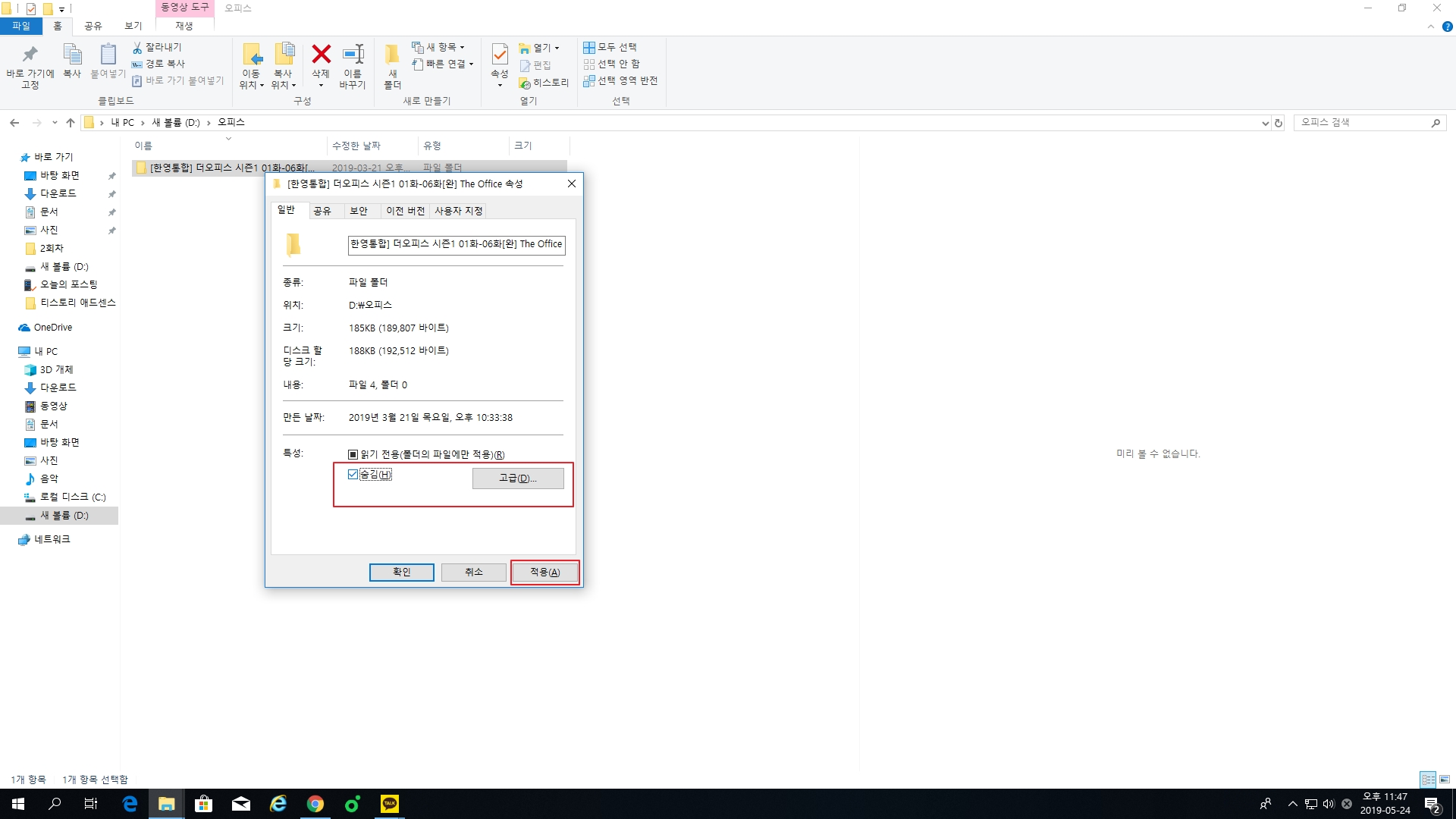Toggle the Read-only (읽기 전용) checkbox
1456x819 pixels.
click(x=353, y=455)
